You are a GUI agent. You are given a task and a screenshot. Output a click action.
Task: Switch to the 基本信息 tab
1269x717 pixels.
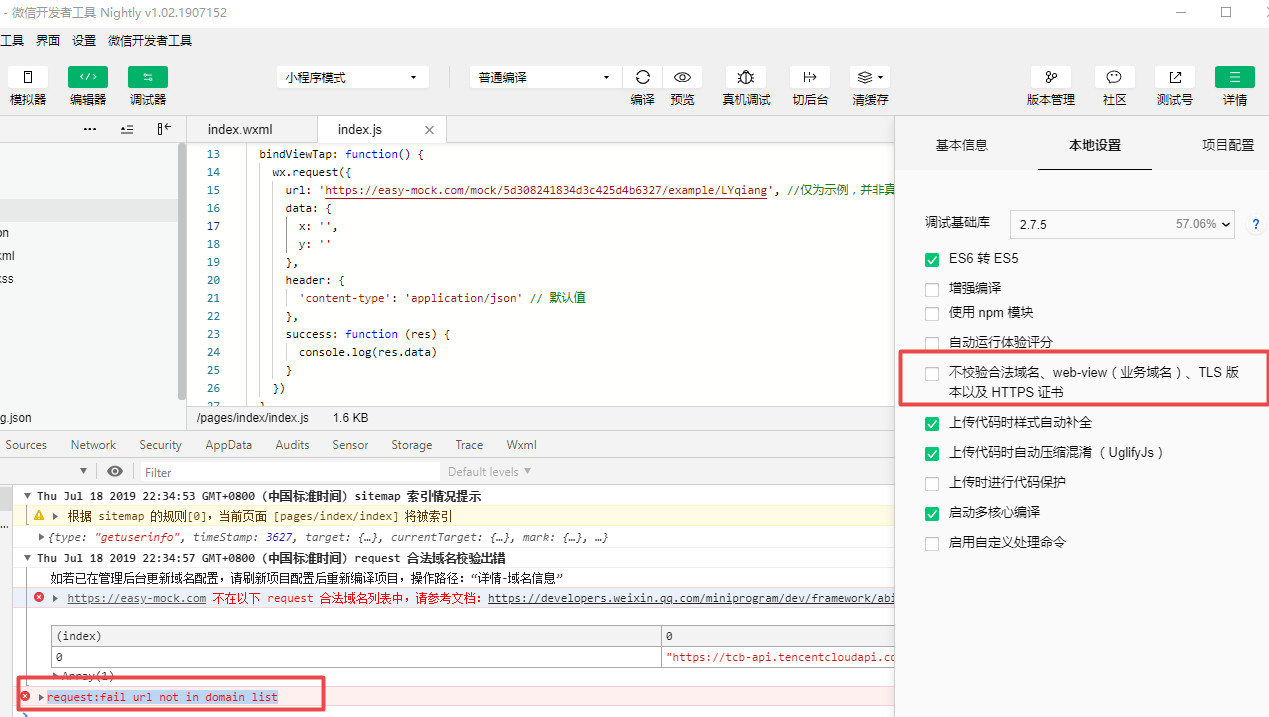pyautogui.click(x=961, y=145)
